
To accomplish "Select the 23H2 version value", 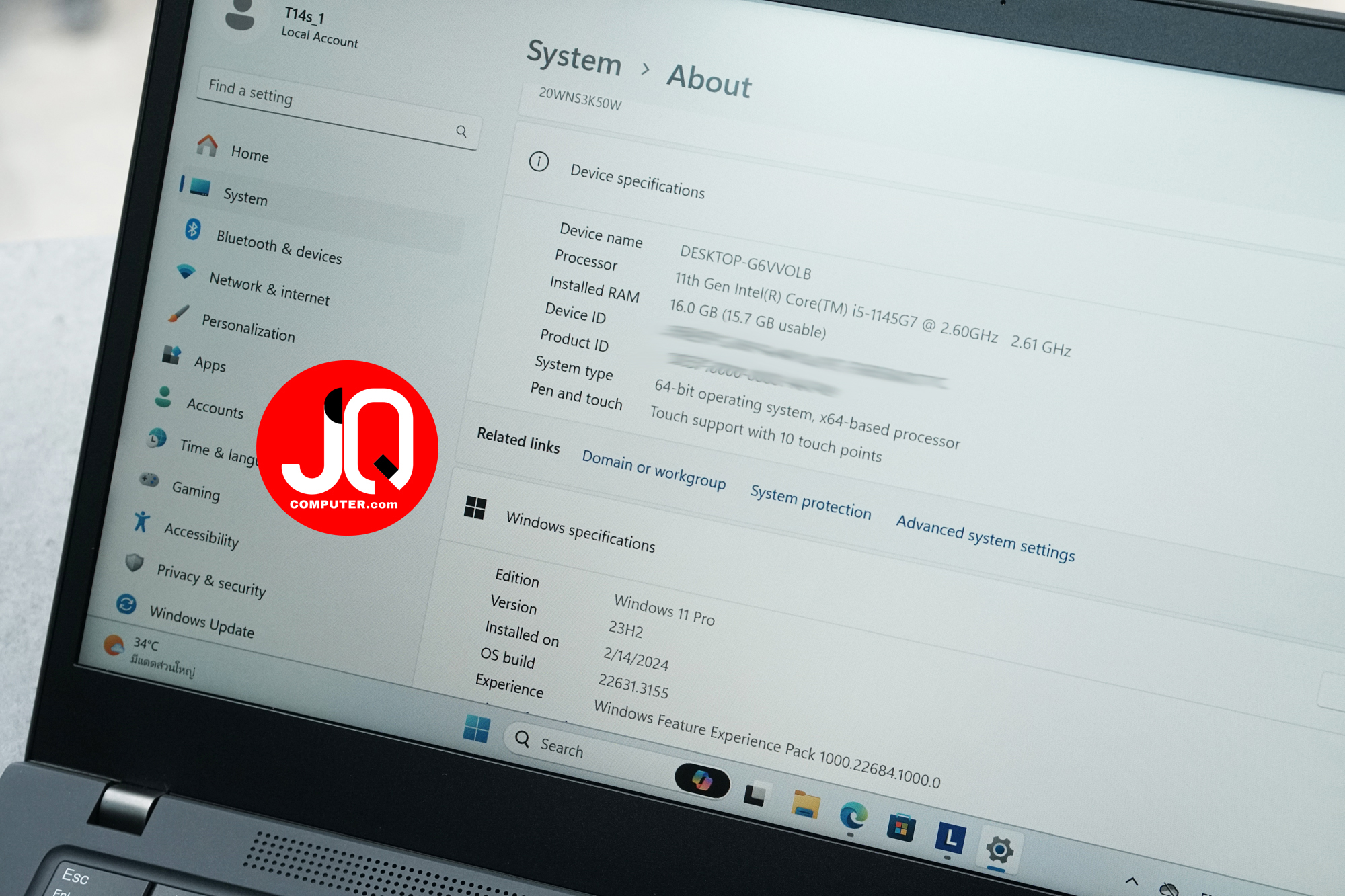I will point(625,629).
